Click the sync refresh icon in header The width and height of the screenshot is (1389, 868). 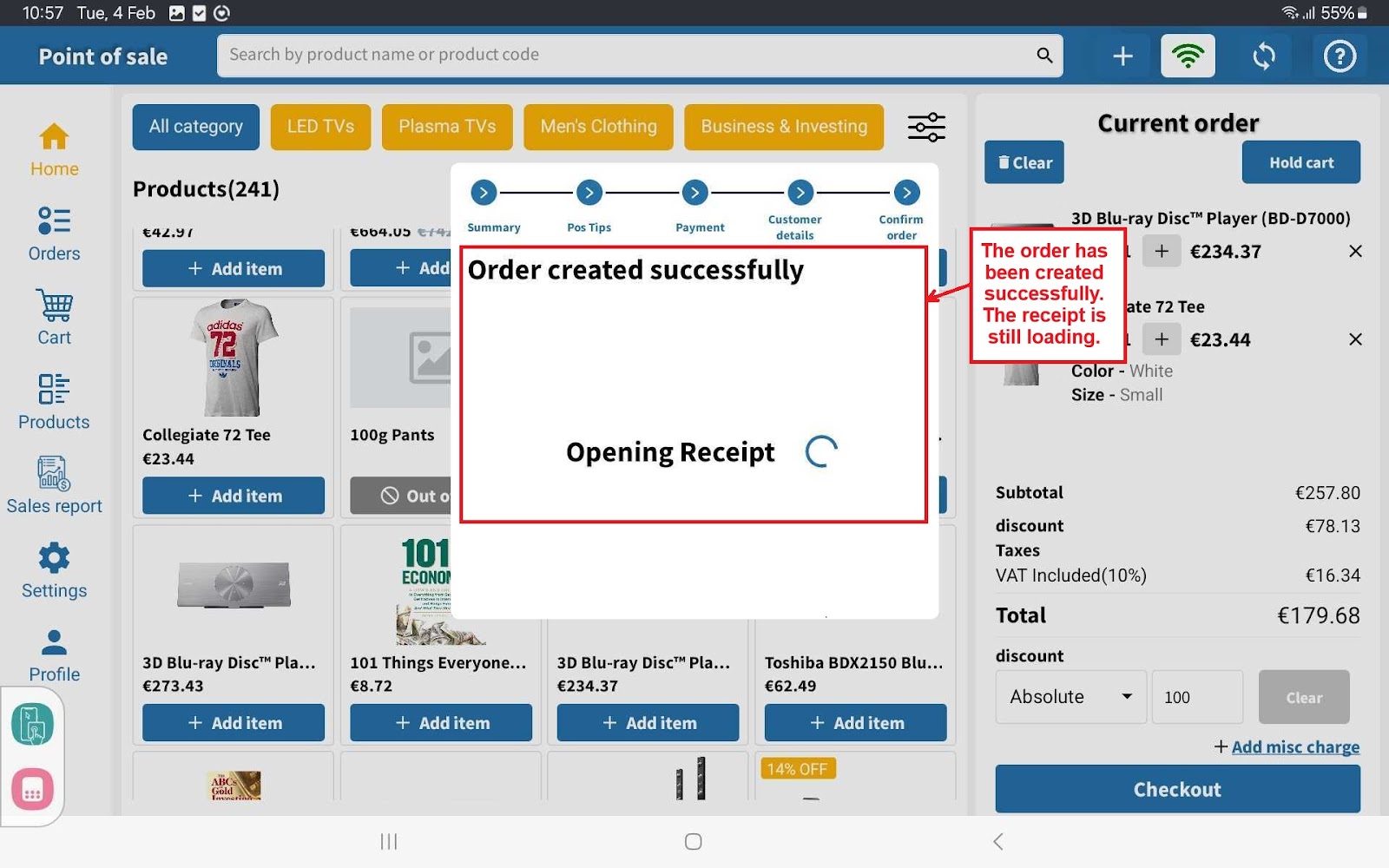pyautogui.click(x=1264, y=56)
